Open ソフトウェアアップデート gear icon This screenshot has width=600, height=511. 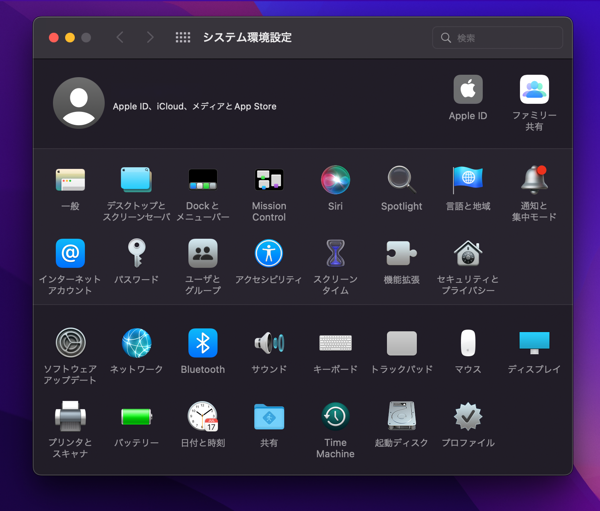coord(70,343)
